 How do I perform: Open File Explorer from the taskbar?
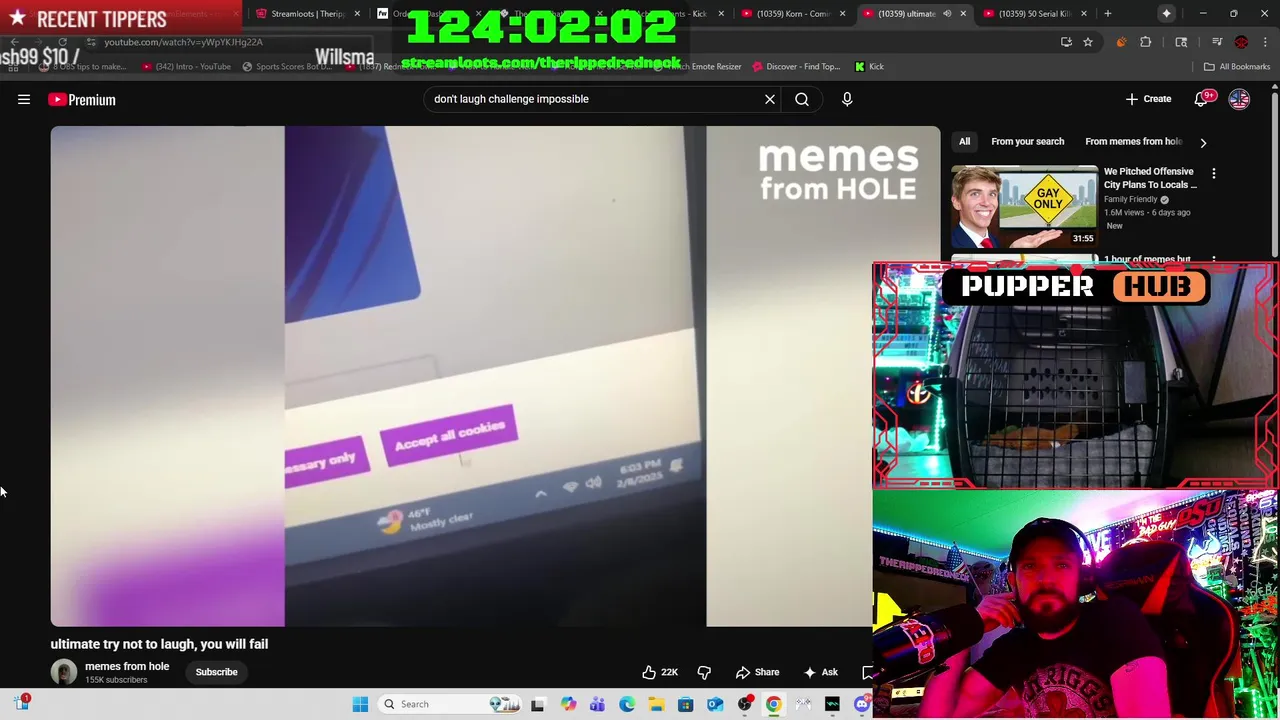(656, 704)
